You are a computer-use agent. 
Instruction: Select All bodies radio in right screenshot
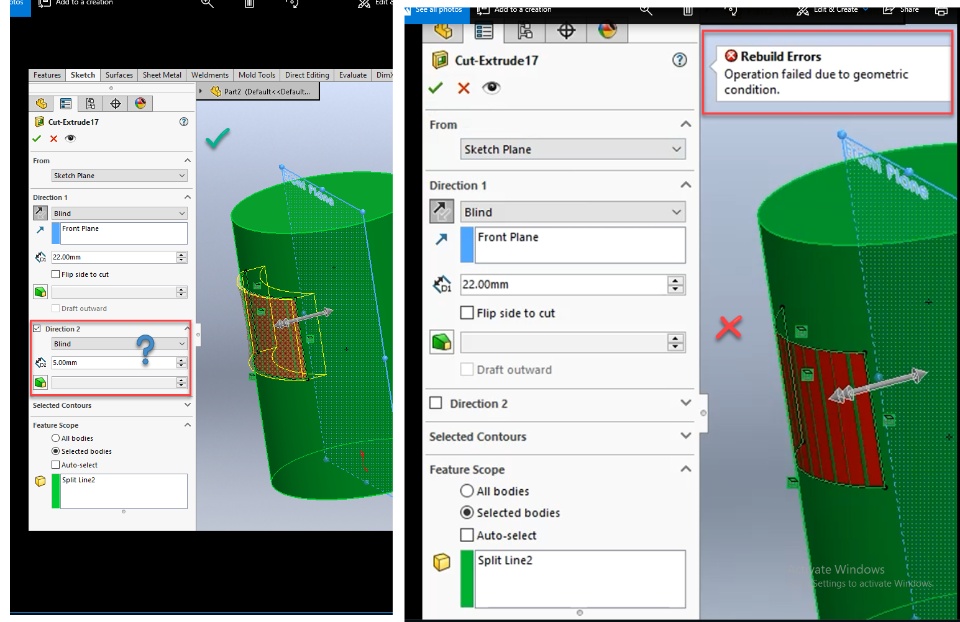467,491
